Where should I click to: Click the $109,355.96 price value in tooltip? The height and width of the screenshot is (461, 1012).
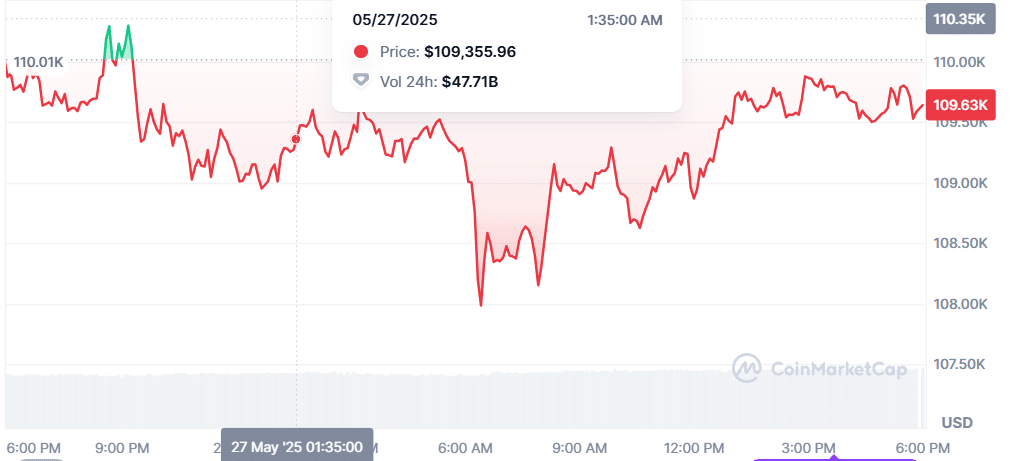[x=470, y=52]
